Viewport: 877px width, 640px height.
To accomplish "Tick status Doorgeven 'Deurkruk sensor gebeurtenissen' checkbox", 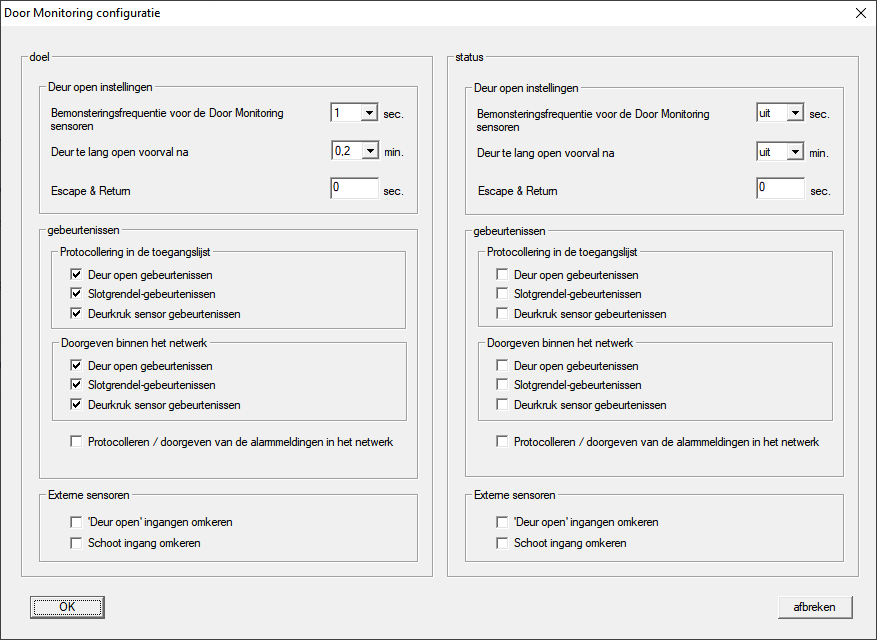I will [503, 405].
